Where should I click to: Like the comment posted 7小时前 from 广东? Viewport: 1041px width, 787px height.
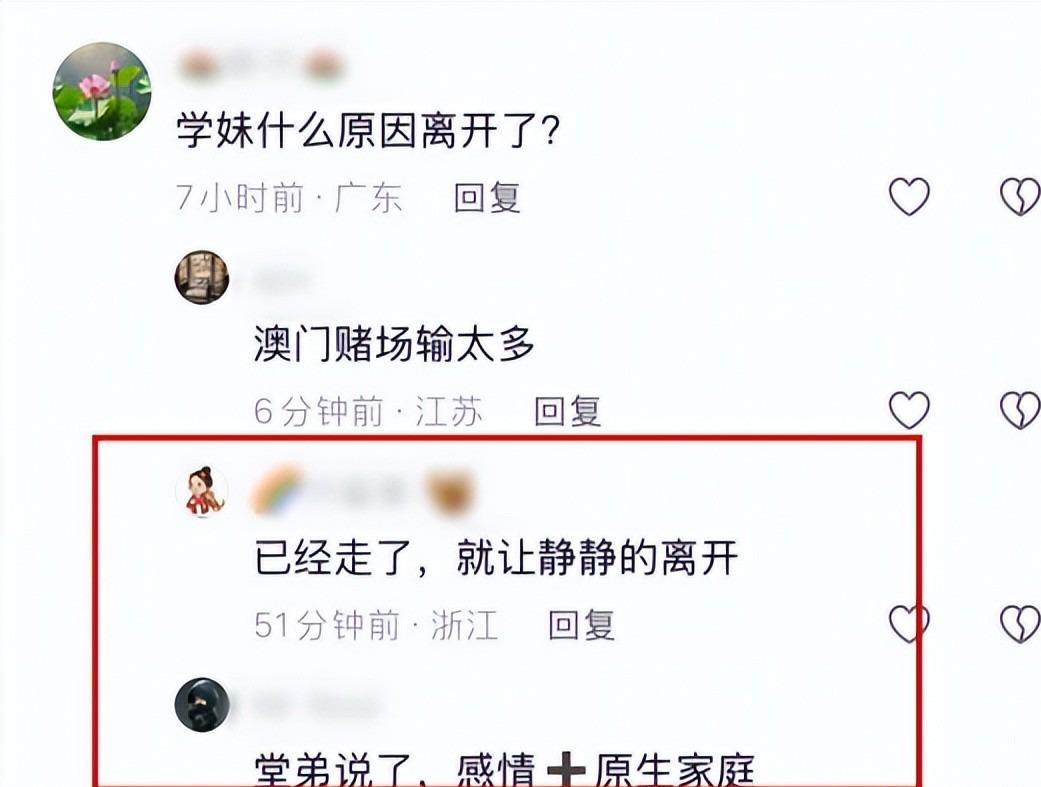[909, 197]
